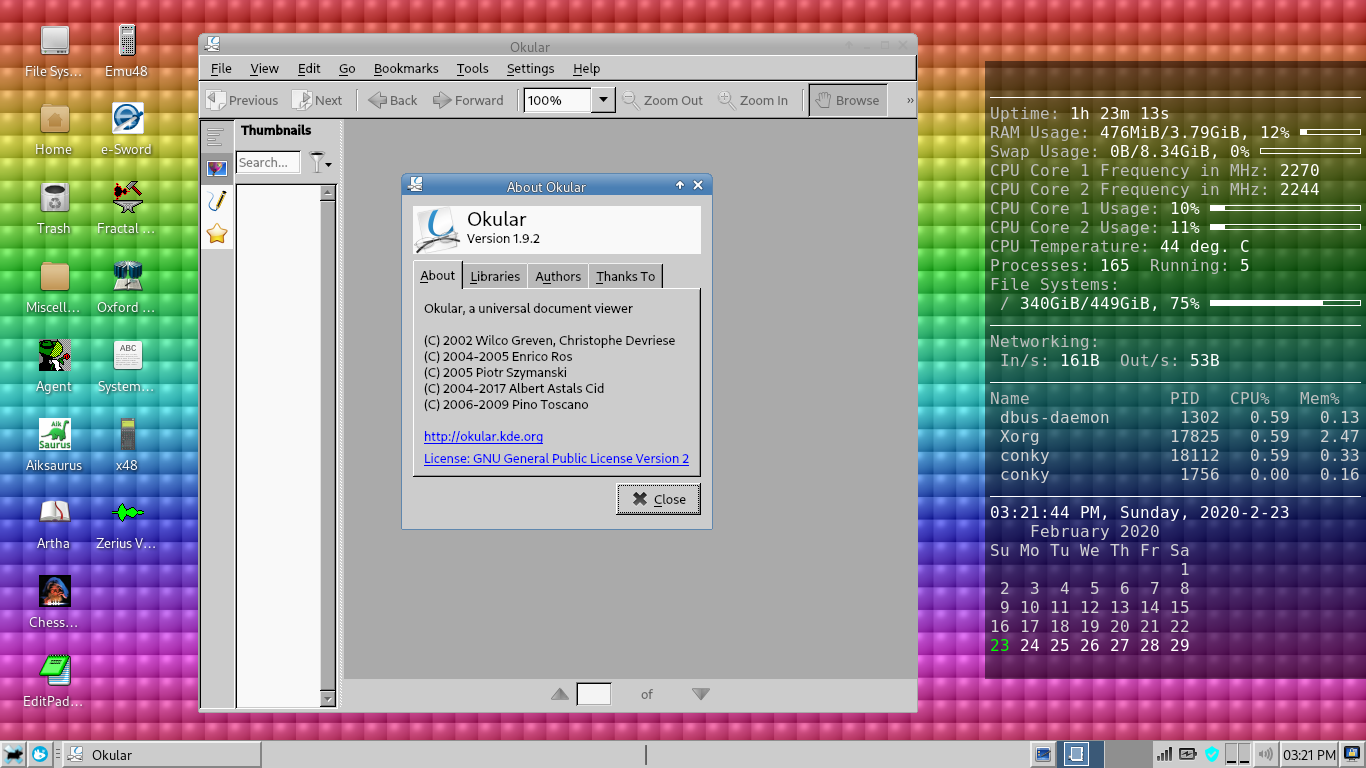Click the Previous page toolbar button
The height and width of the screenshot is (768, 1366).
pos(242,100)
